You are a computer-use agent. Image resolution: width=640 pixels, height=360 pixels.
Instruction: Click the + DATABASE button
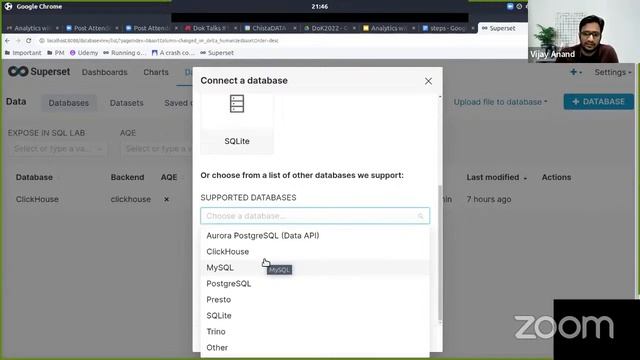click(598, 102)
